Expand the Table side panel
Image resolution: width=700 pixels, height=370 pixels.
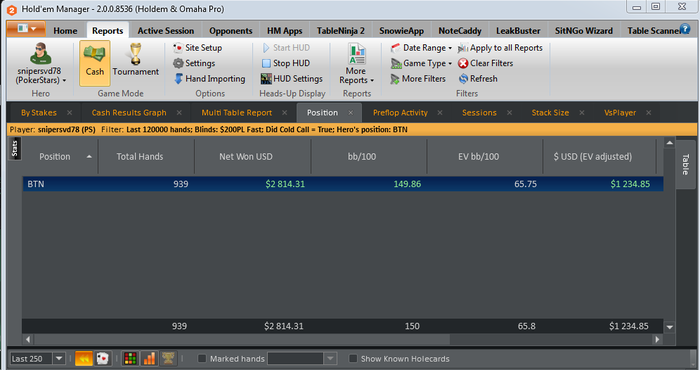pos(686,164)
